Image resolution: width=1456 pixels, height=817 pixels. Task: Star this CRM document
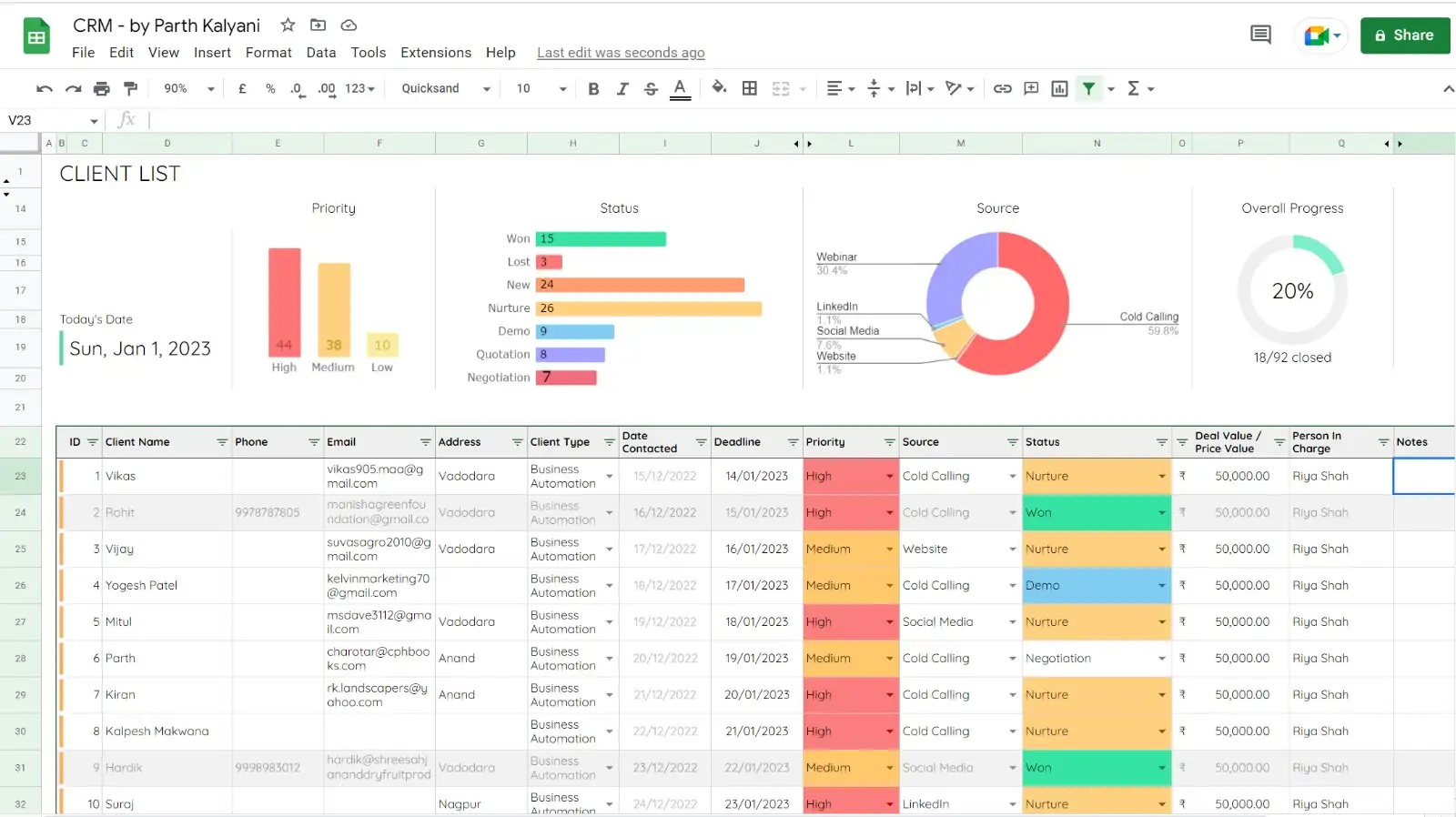288,25
